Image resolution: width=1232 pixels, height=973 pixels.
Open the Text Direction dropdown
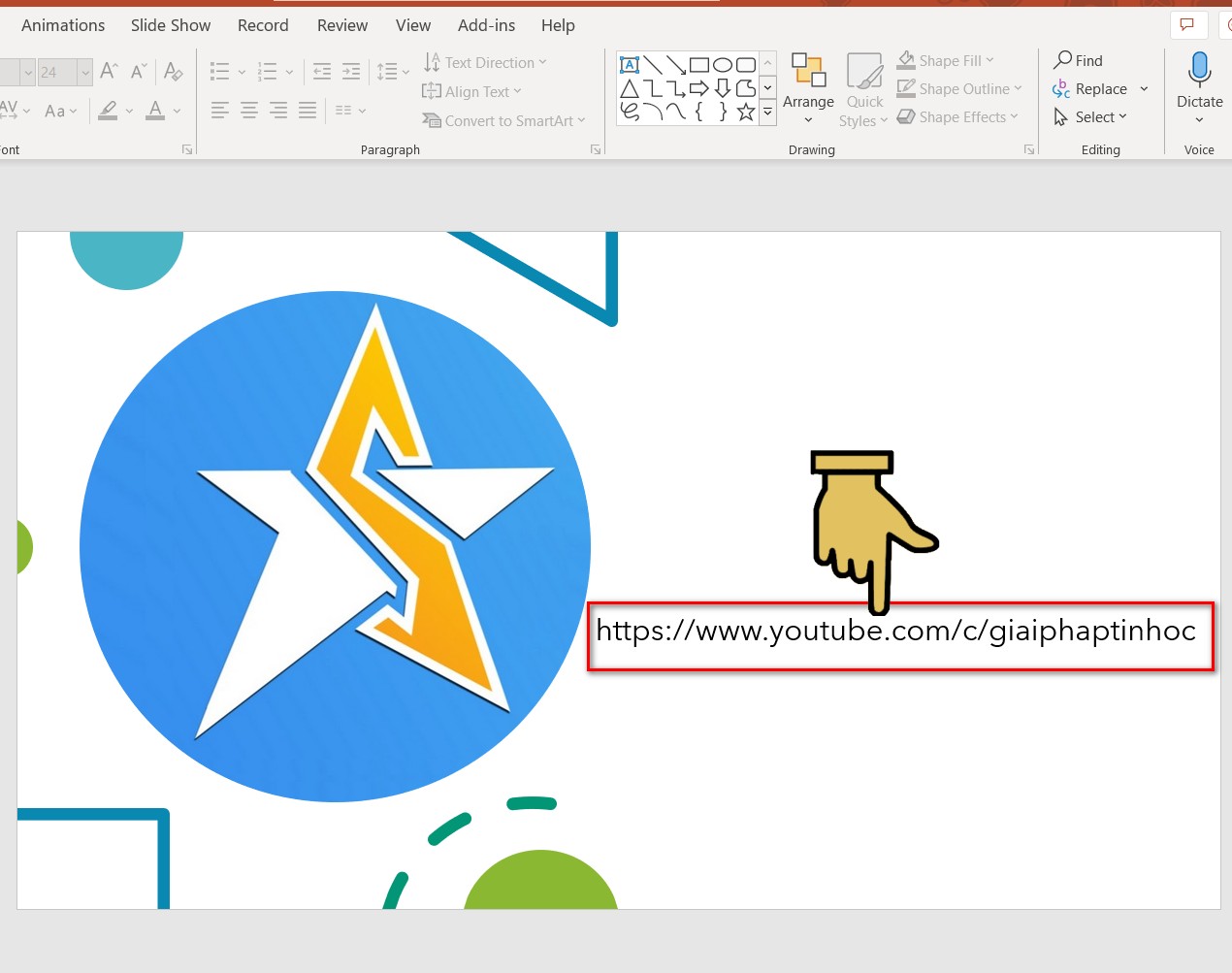pyautogui.click(x=485, y=62)
